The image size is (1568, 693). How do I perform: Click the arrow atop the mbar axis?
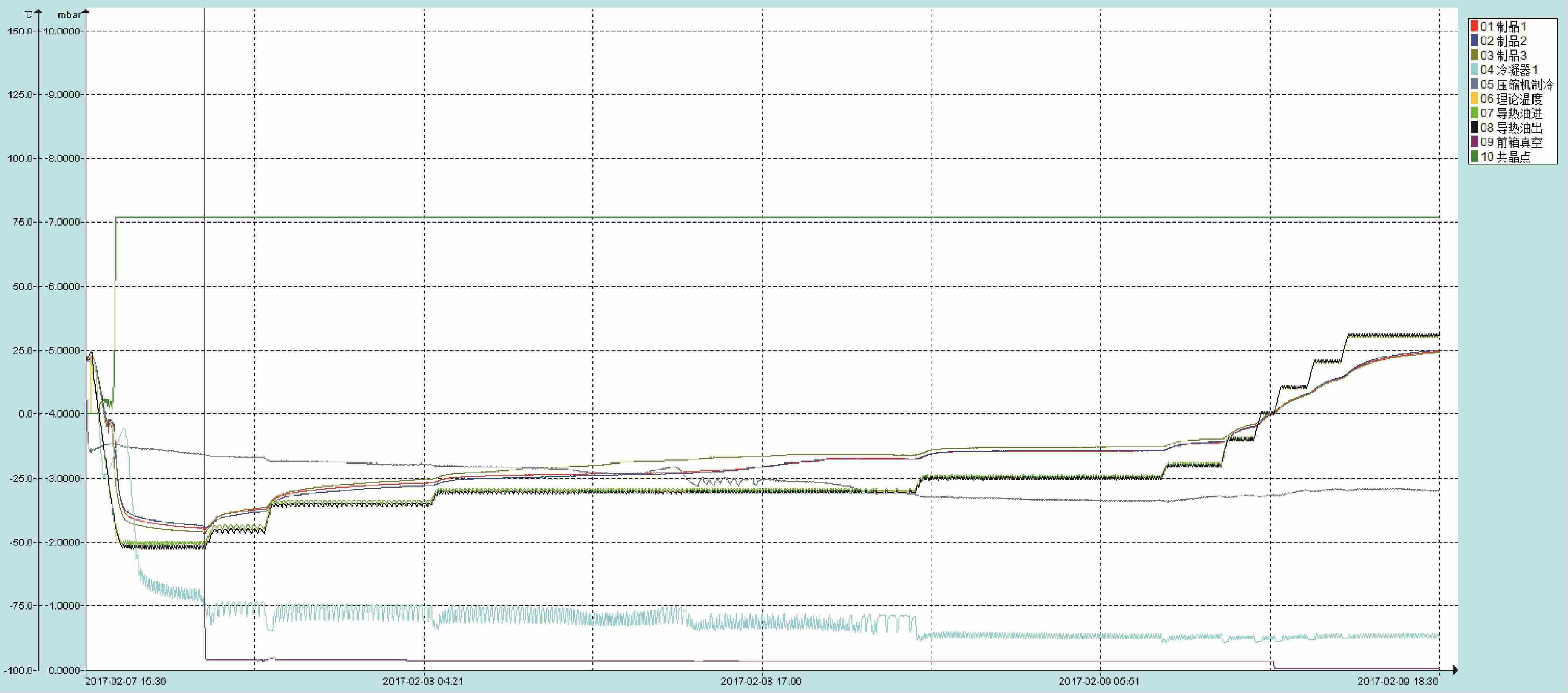(x=85, y=12)
